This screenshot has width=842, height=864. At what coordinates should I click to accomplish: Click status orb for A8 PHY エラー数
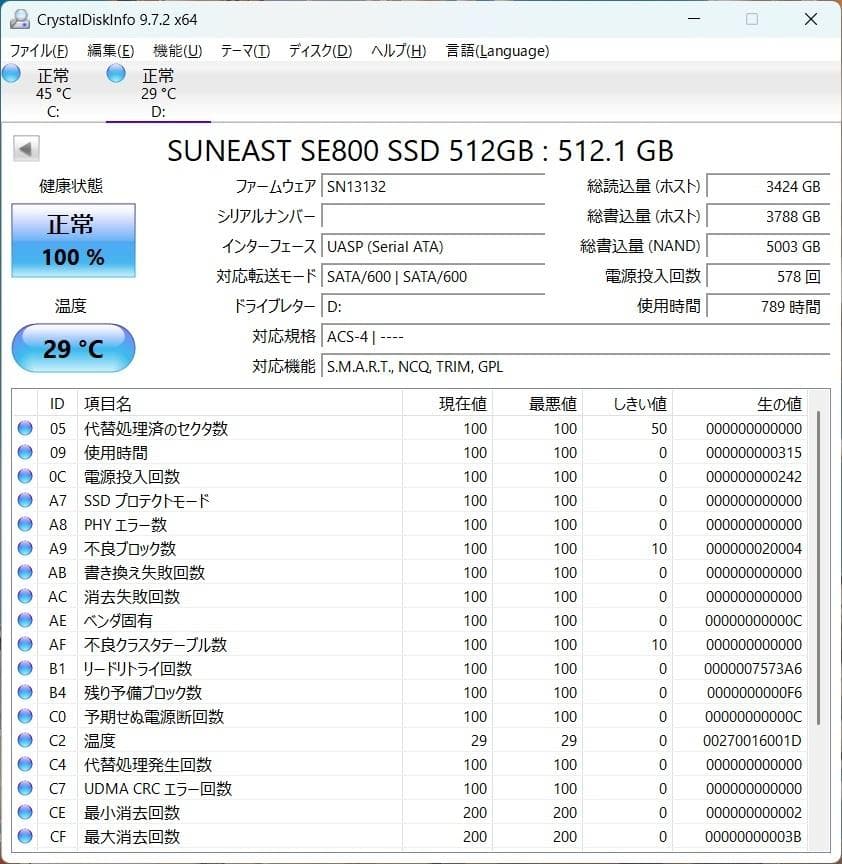(25, 524)
